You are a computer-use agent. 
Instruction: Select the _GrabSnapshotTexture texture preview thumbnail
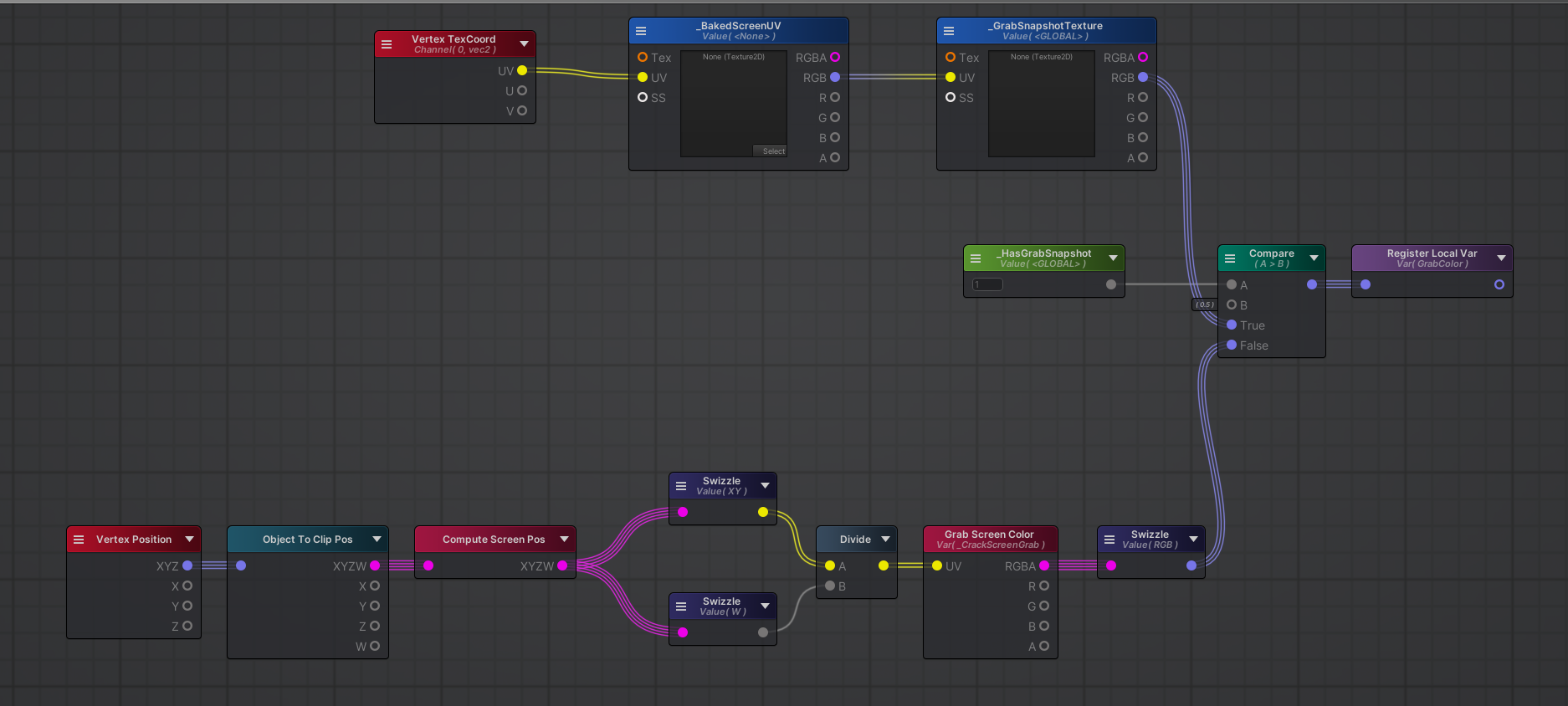(1042, 104)
